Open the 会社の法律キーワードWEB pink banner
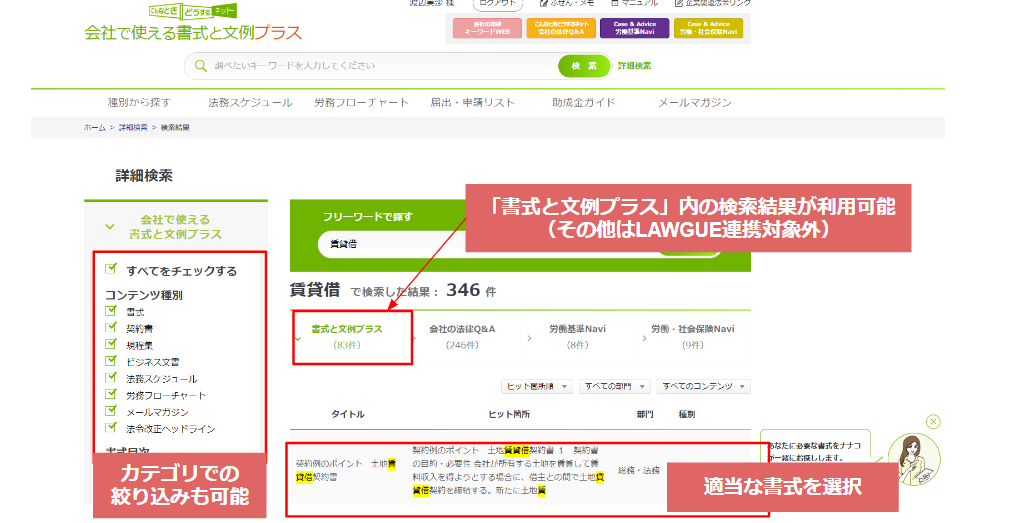This screenshot has height=523, width=1024. pyautogui.click(x=488, y=28)
